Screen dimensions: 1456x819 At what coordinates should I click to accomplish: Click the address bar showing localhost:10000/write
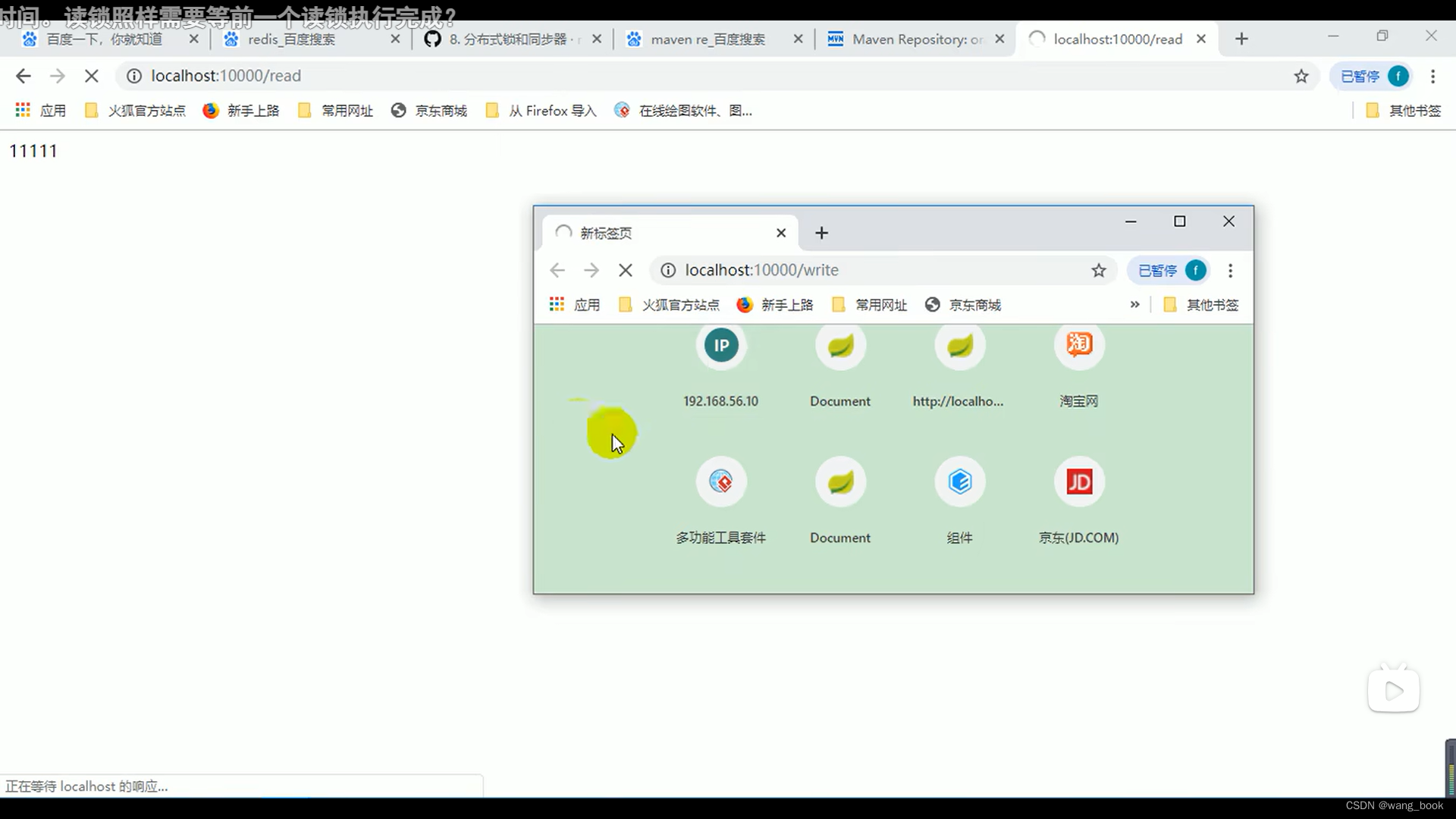point(883,270)
